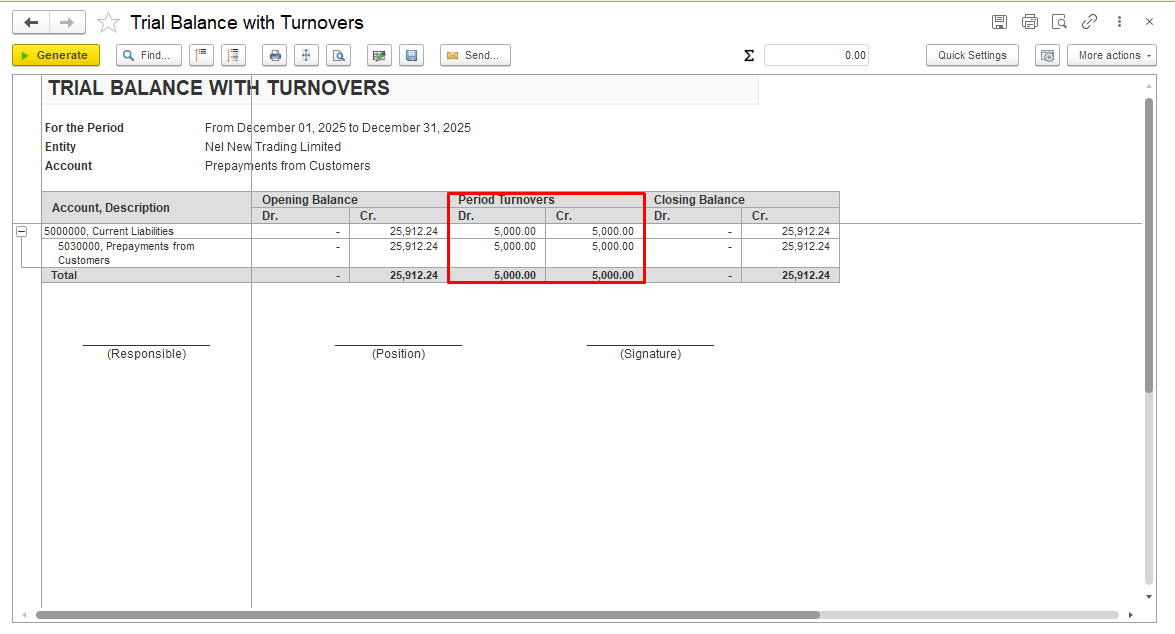The width and height of the screenshot is (1175, 634).
Task: Open page setup icon with blue cross arrows
Action: point(306,55)
